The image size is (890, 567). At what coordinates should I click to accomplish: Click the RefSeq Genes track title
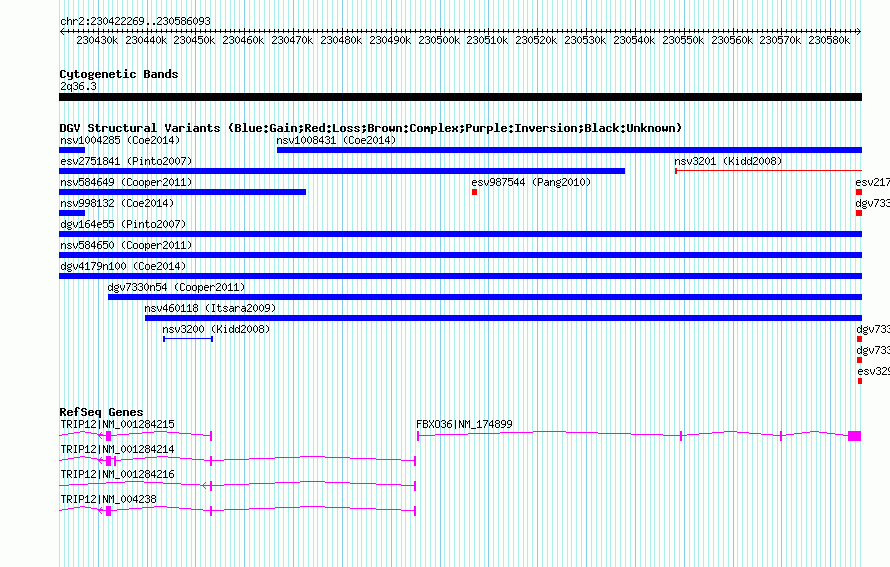pyautogui.click(x=101, y=412)
